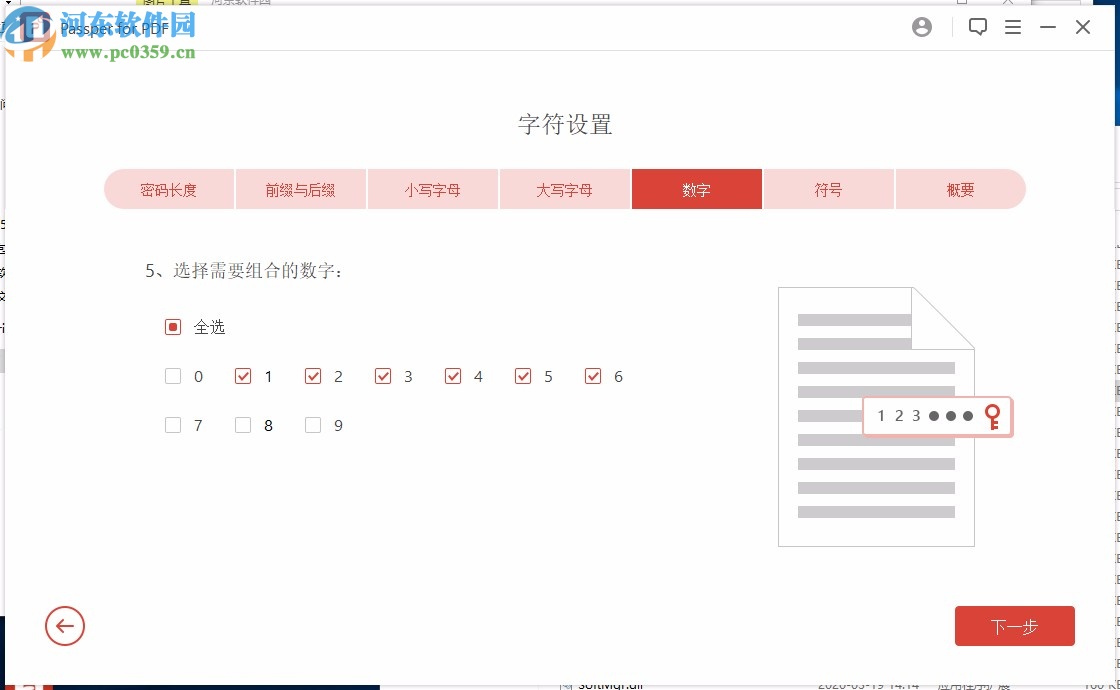Switch to the 前缀与后缀 tab

301,189
